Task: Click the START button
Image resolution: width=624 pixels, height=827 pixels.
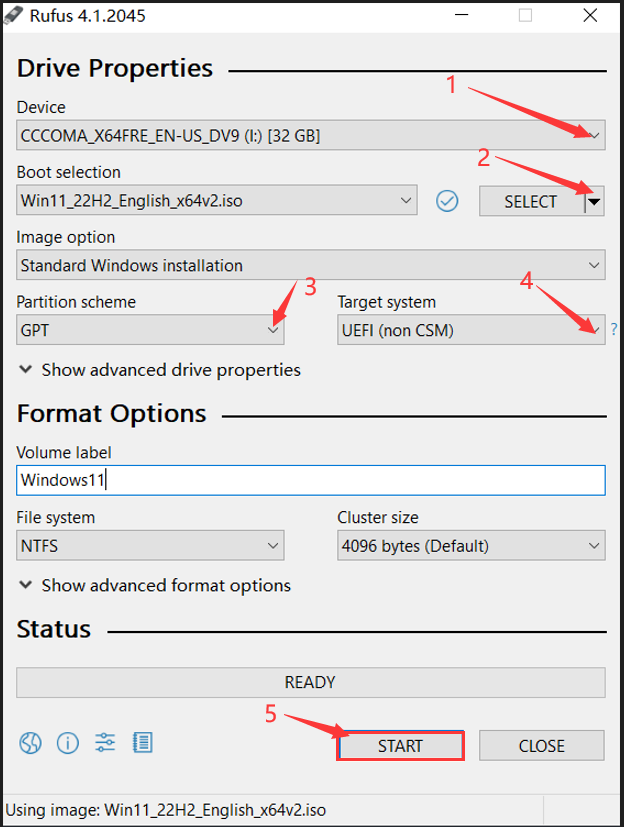Action: pyautogui.click(x=400, y=746)
